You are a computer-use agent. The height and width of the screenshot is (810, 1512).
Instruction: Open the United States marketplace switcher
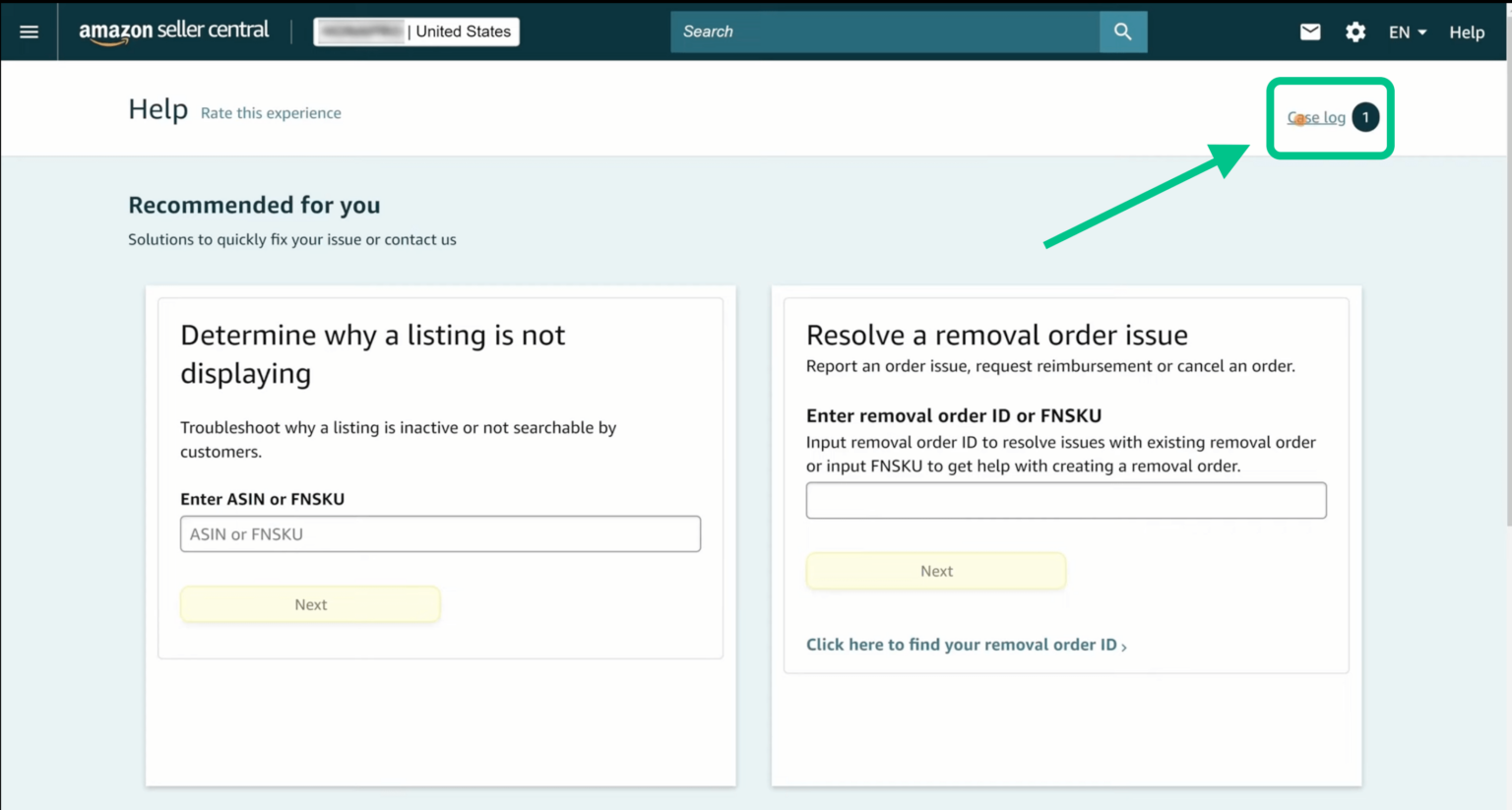coord(415,31)
